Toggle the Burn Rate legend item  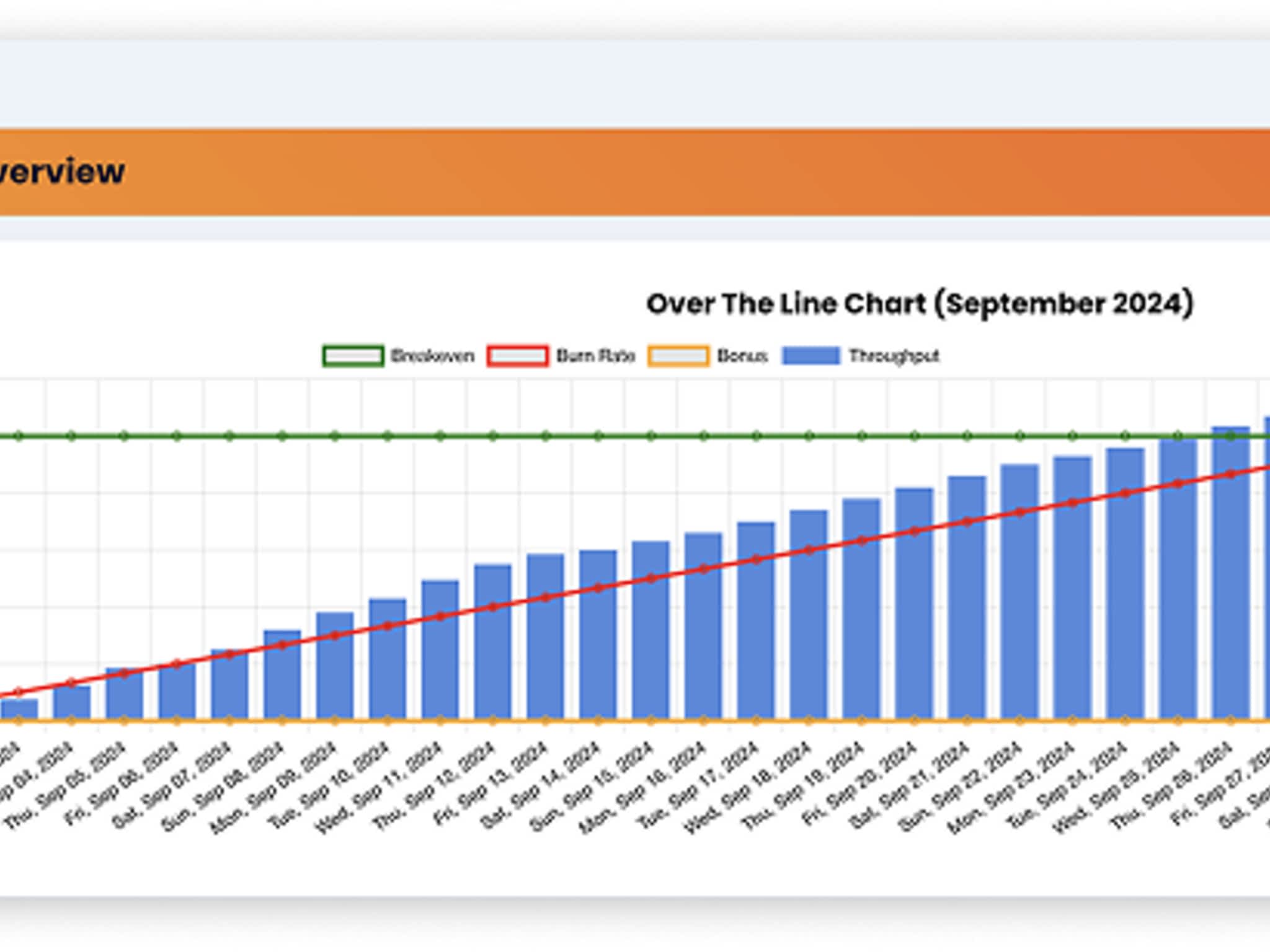click(x=595, y=356)
